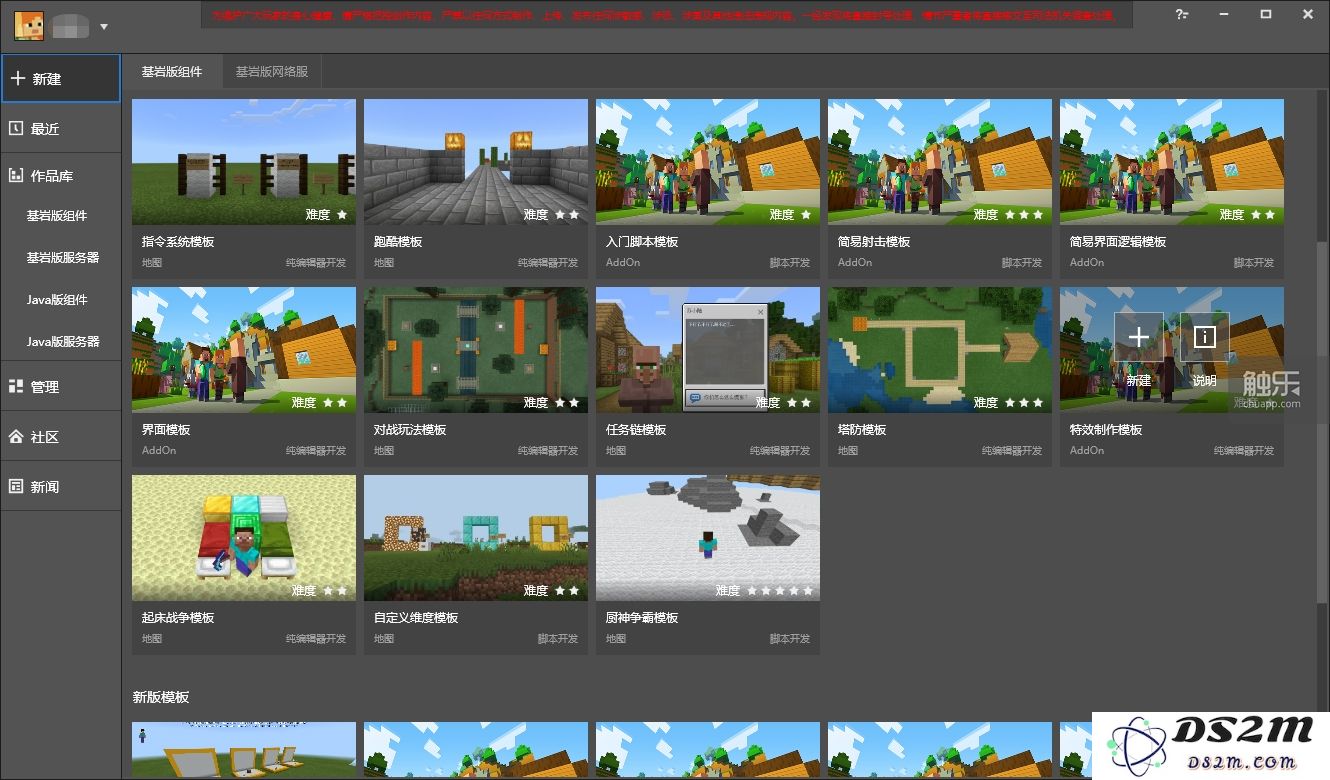Click the 说明 info button on 特效制作模板
The width and height of the screenshot is (1330, 780).
tap(1205, 338)
